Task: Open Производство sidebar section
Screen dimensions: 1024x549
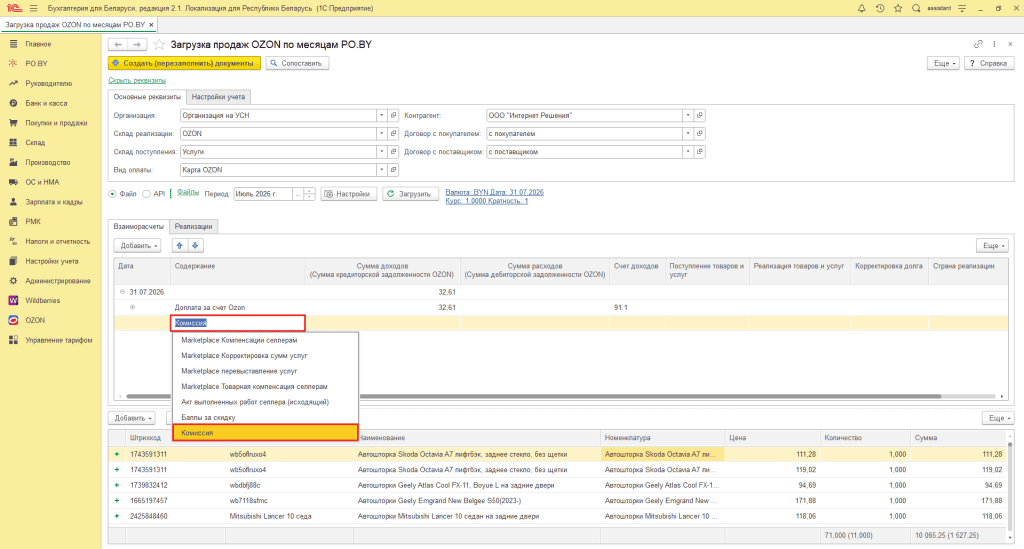Action: point(48,162)
